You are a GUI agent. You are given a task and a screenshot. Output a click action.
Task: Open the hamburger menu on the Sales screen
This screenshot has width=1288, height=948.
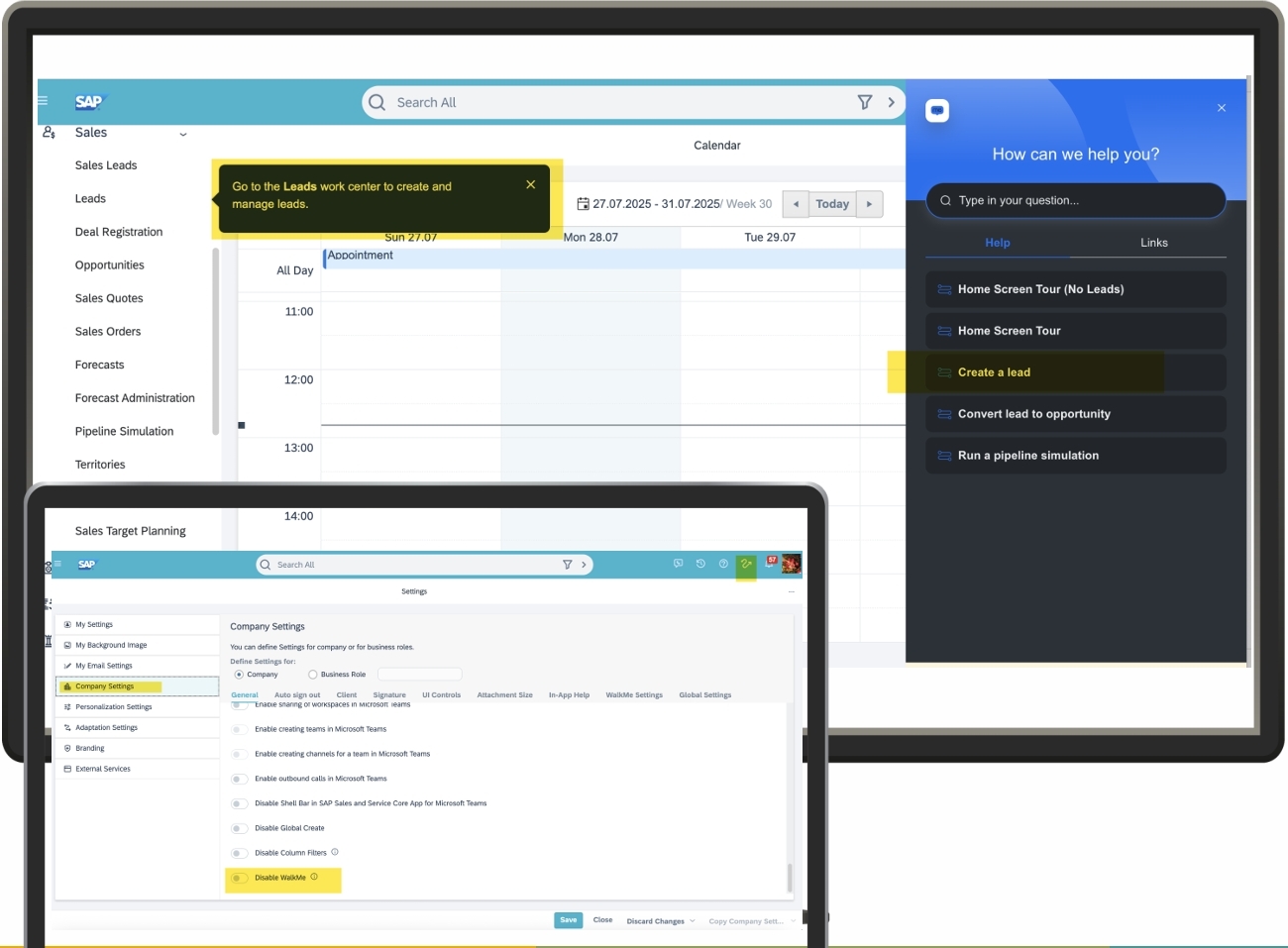[x=43, y=101]
